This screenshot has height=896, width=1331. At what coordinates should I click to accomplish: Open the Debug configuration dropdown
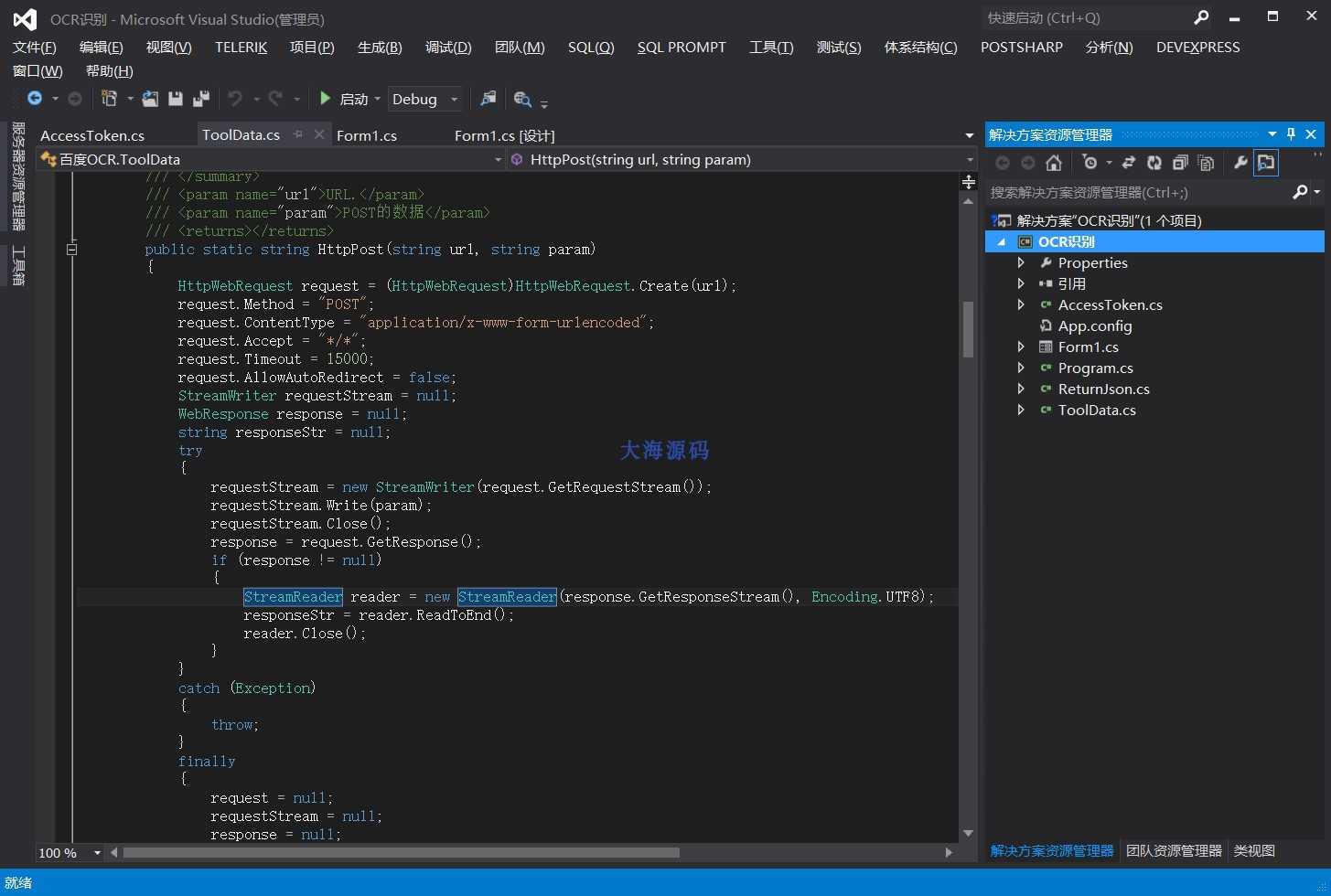point(454,99)
